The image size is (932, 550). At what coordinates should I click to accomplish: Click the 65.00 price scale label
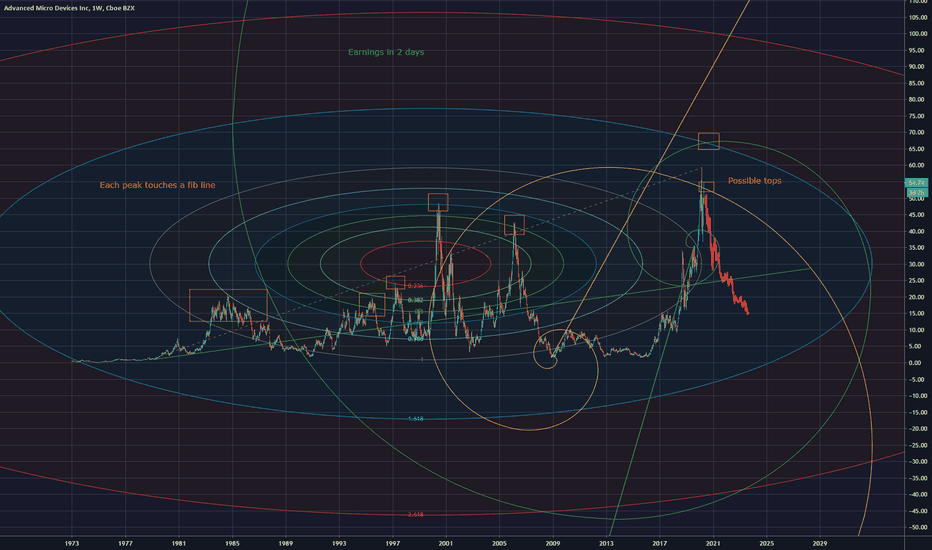coord(918,149)
